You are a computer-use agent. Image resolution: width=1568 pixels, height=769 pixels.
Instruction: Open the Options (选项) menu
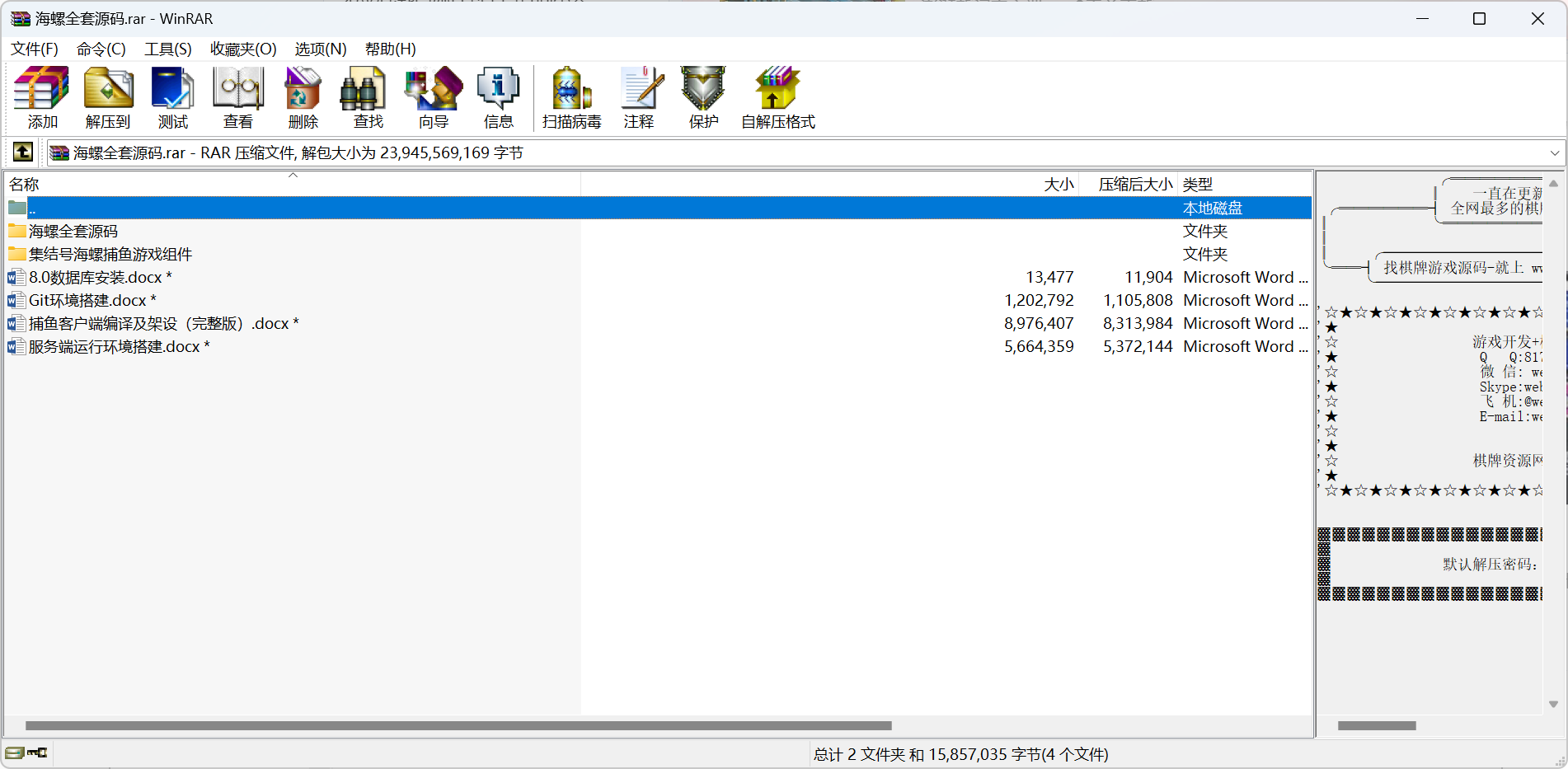321,49
